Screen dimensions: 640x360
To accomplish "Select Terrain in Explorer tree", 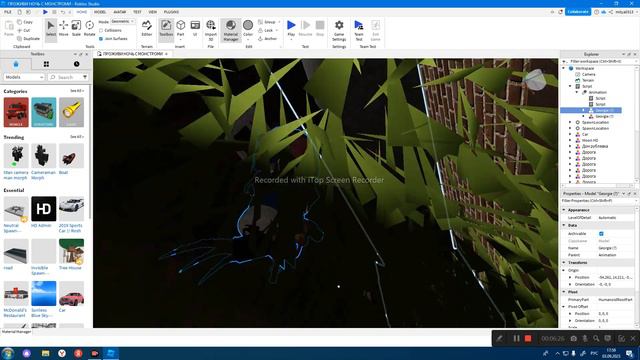I will (588, 80).
